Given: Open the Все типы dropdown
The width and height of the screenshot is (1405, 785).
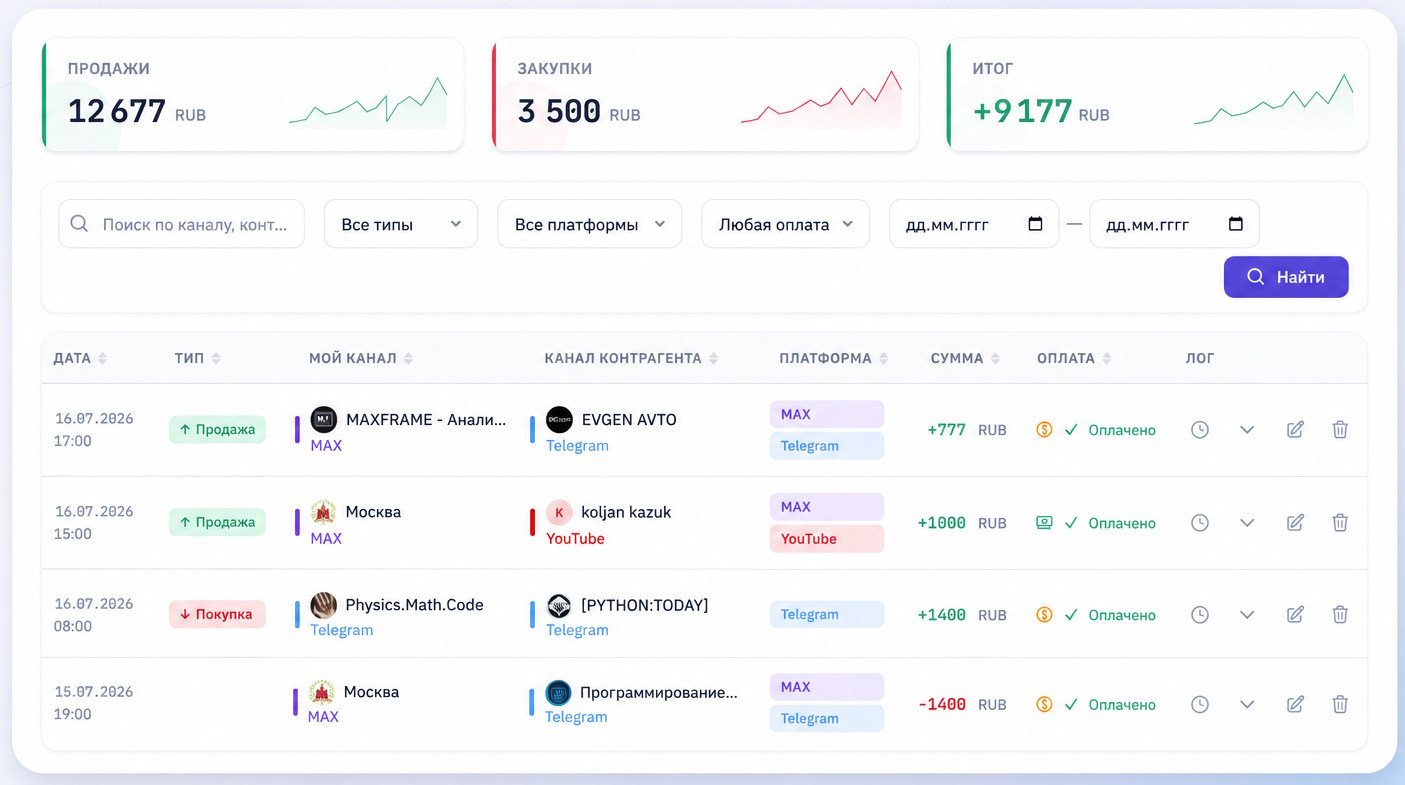Looking at the screenshot, I should click(401, 224).
